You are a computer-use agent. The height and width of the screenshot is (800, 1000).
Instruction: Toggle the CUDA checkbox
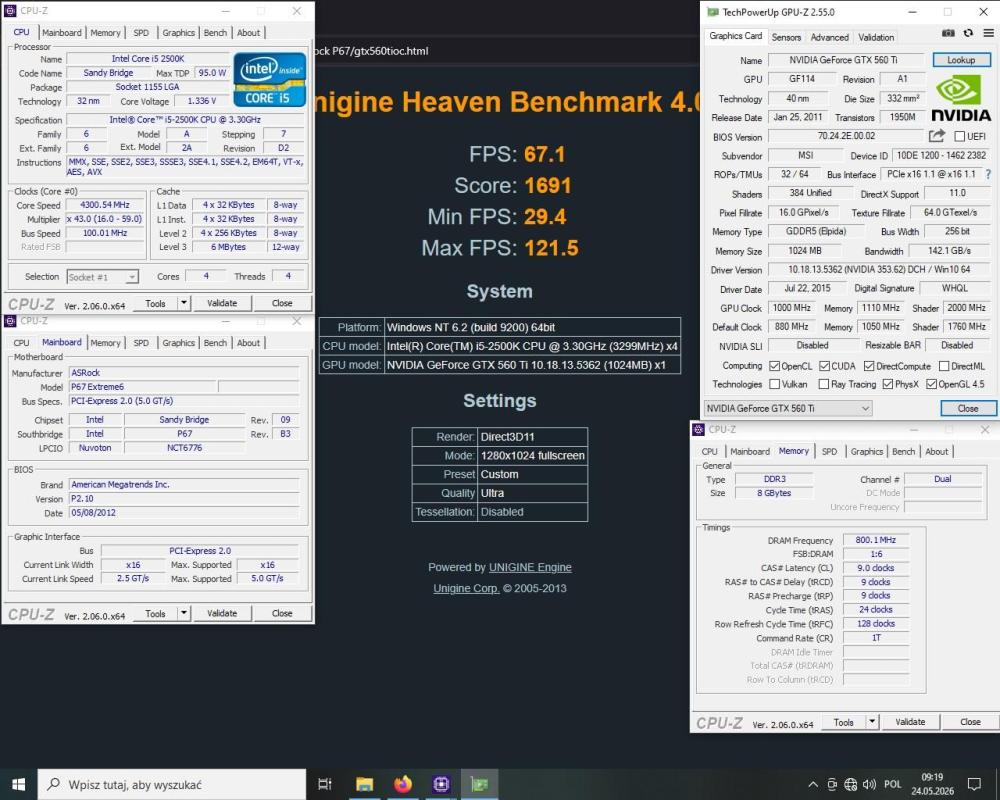pos(824,366)
